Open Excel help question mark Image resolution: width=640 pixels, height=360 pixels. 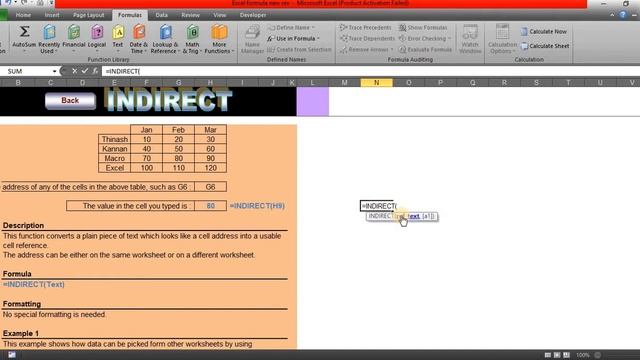(x=623, y=15)
